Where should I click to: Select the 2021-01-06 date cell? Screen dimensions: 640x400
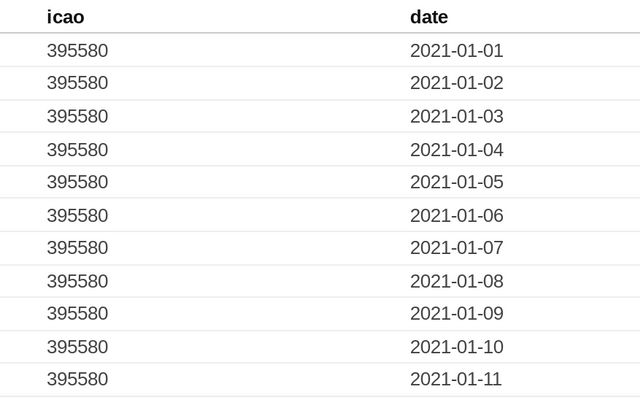pyautogui.click(x=456, y=215)
